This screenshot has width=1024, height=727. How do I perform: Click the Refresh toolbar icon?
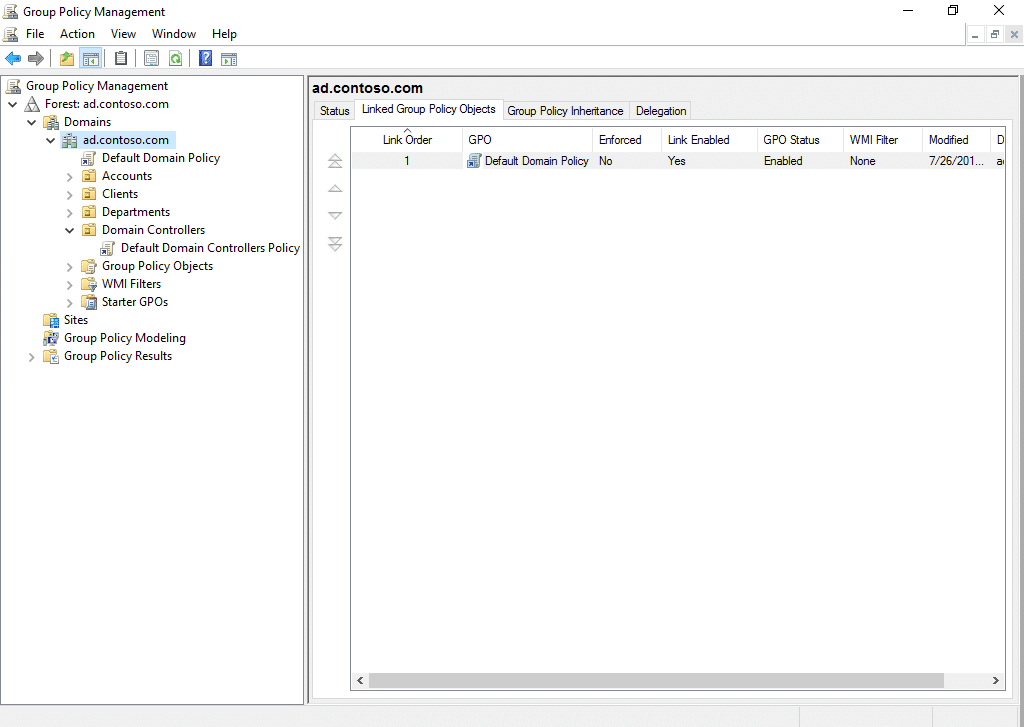coord(175,59)
